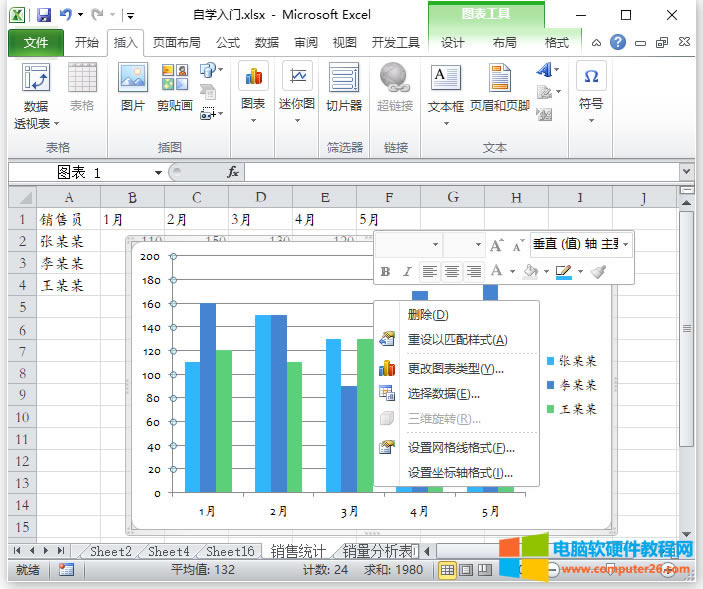Choose 更改图表类型 from the context menu
The width and height of the screenshot is (703, 589).
(x=455, y=368)
